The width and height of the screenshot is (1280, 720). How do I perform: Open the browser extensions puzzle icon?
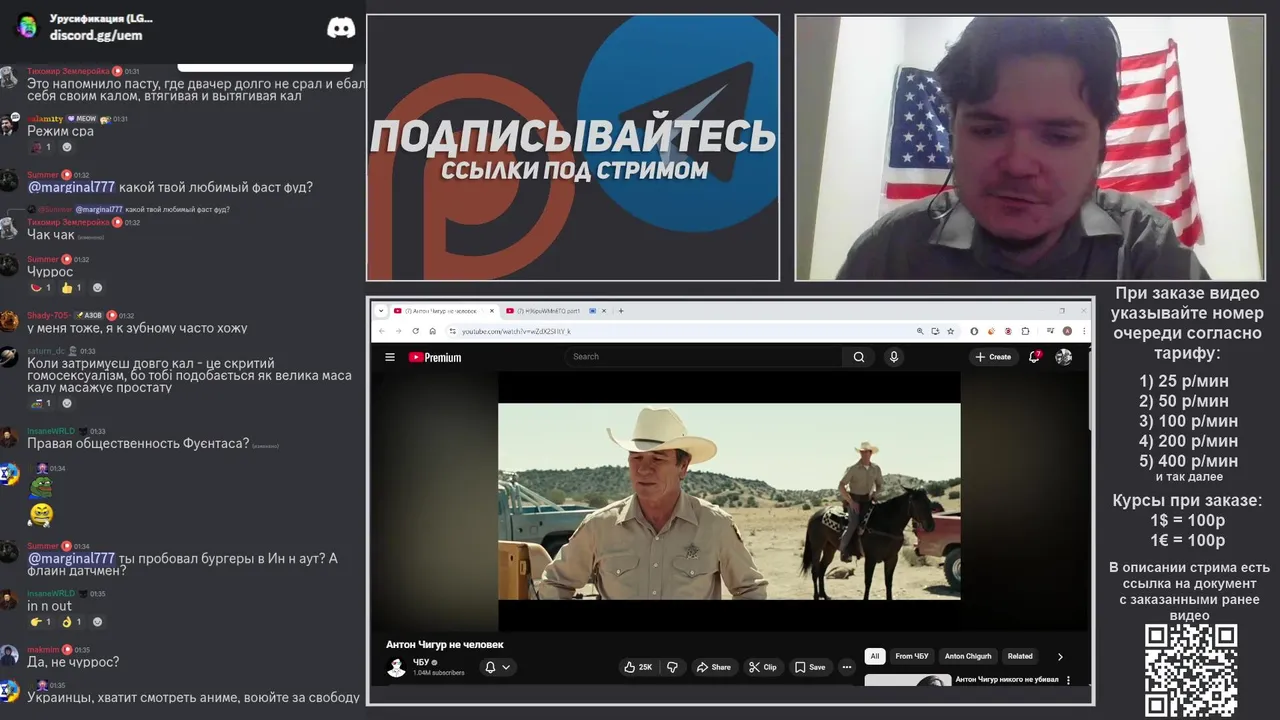tap(1025, 331)
